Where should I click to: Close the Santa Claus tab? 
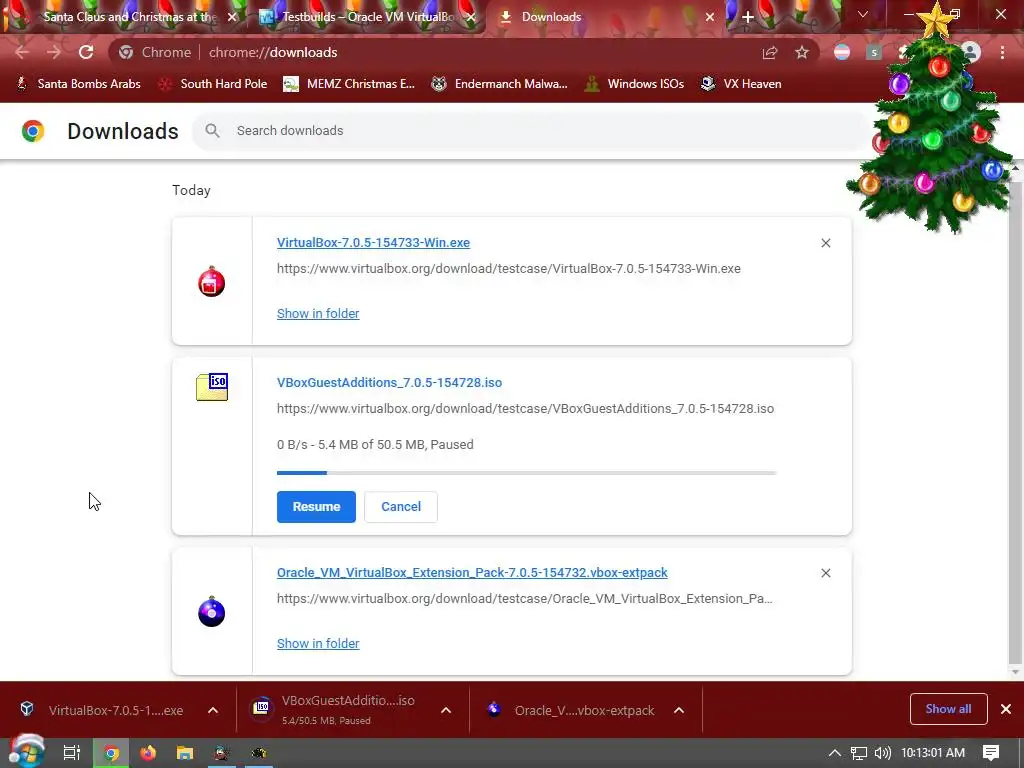232,17
